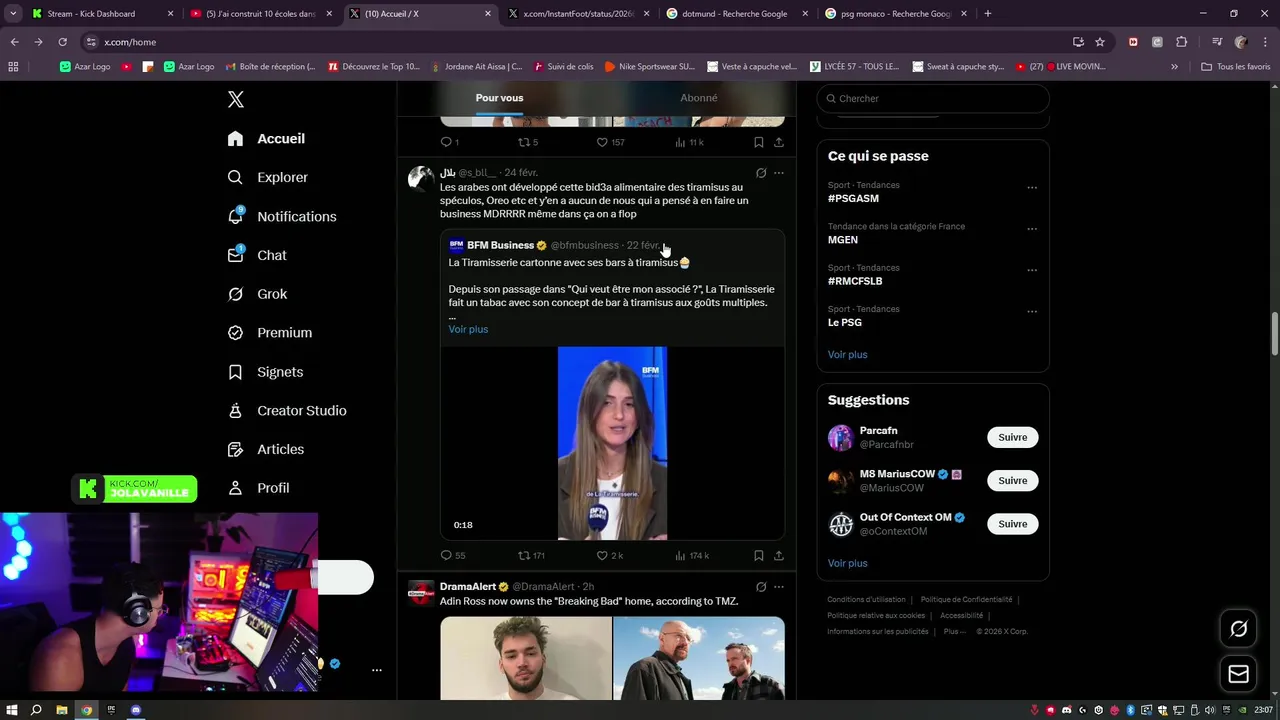This screenshot has width=1280, height=720.
Task: Open the Tous les favoris bookmarks folder
Action: coord(1236,67)
